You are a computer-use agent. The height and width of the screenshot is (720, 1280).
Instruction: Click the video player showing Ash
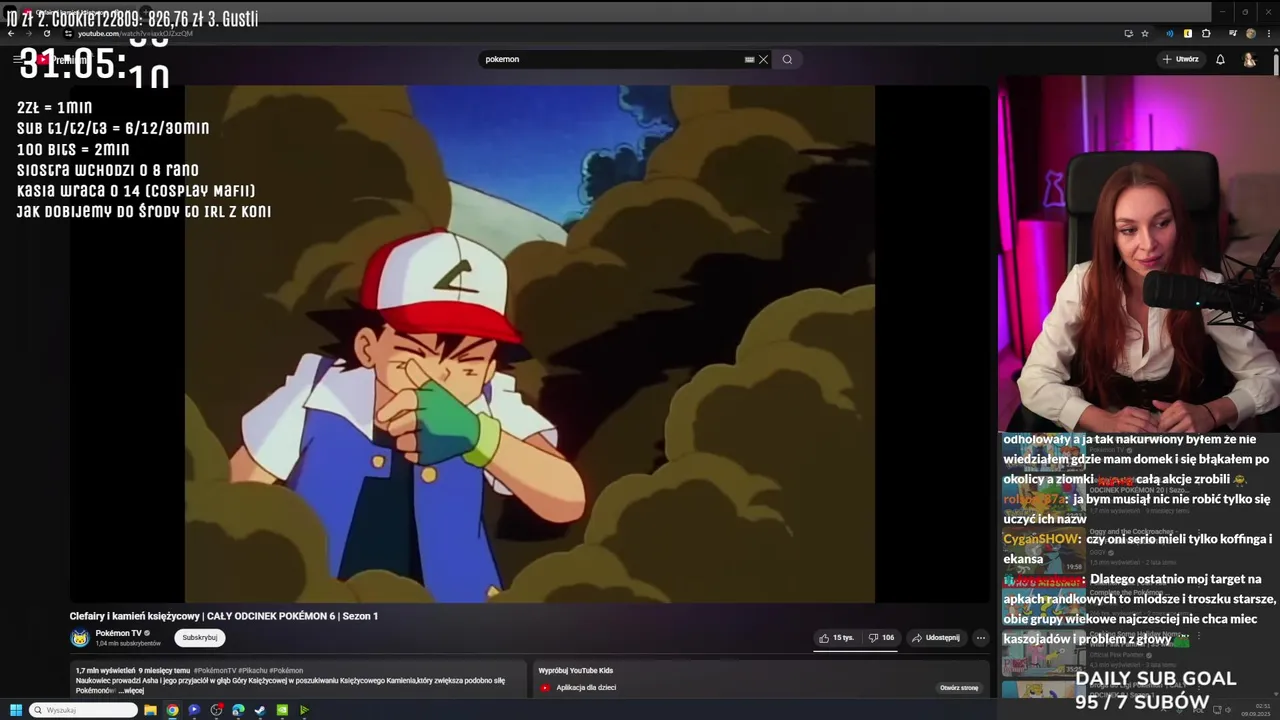pyautogui.click(x=529, y=343)
